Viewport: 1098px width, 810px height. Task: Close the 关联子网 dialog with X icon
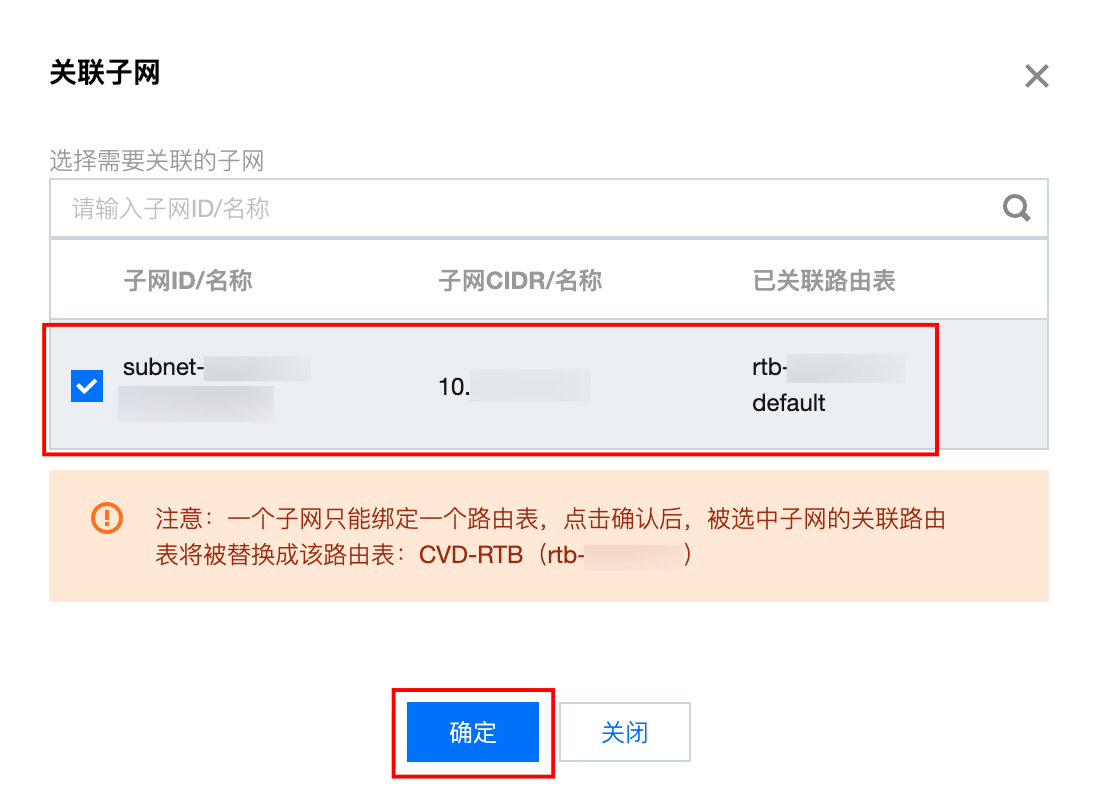tap(1036, 76)
